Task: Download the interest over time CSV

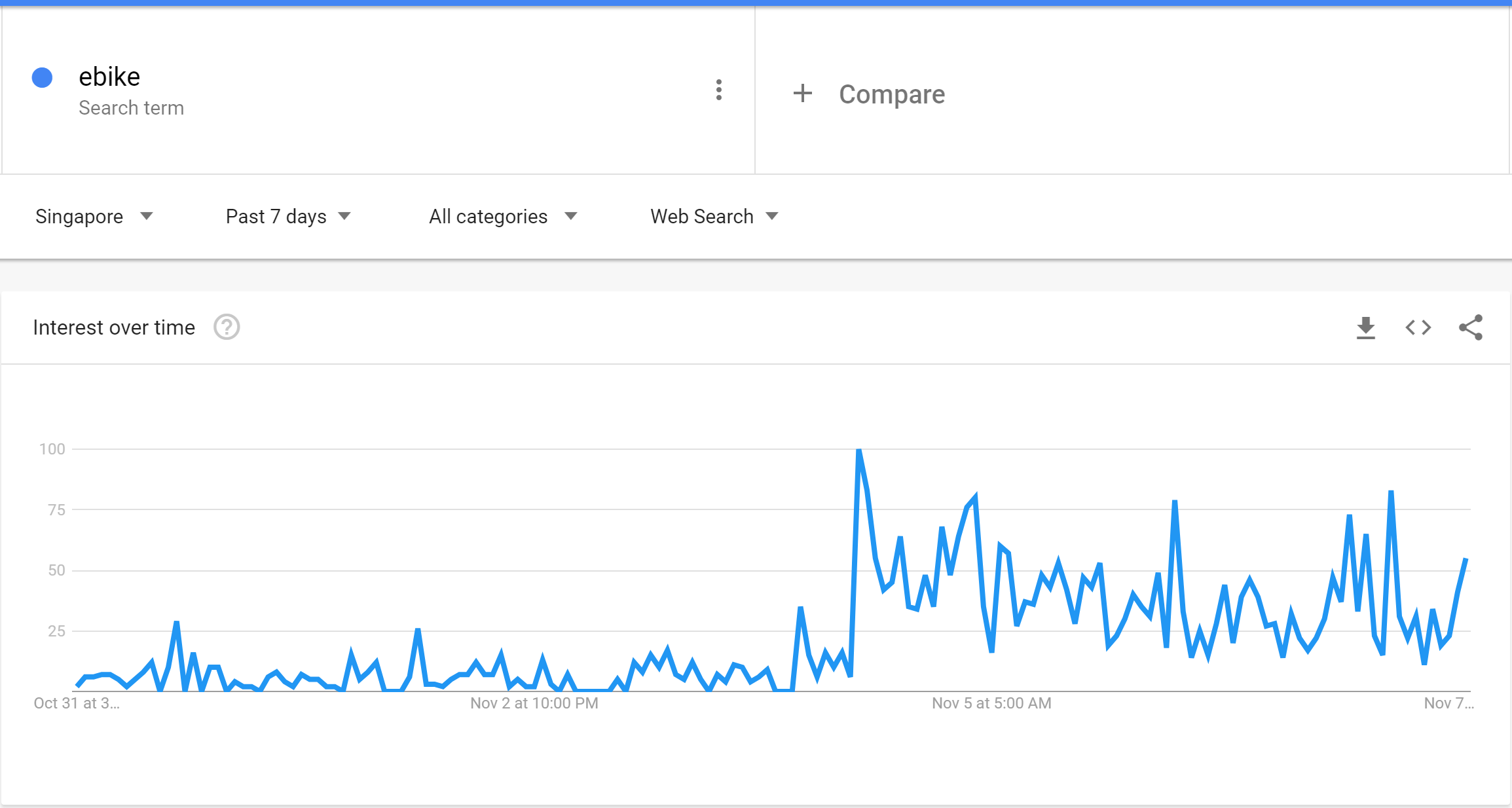Action: pos(1365,327)
